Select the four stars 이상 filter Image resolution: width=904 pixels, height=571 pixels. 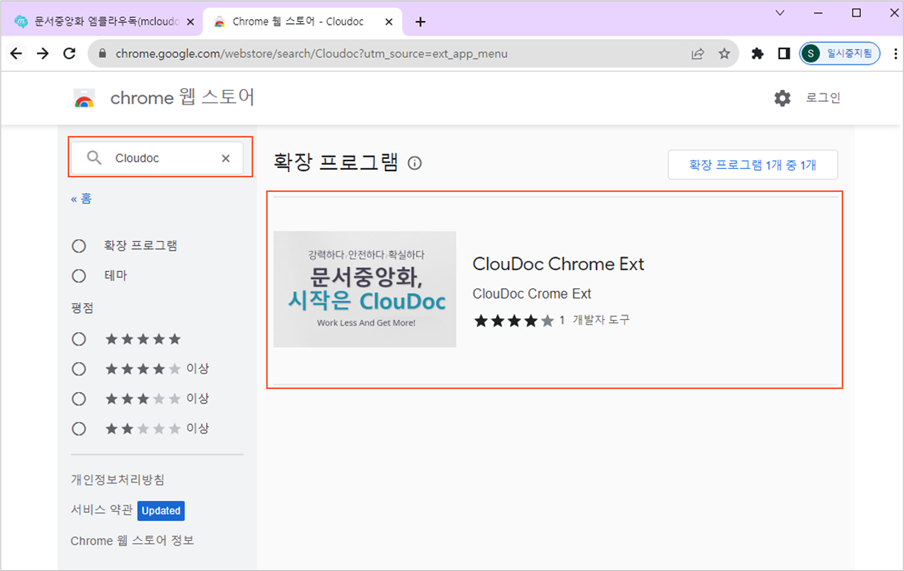(79, 369)
